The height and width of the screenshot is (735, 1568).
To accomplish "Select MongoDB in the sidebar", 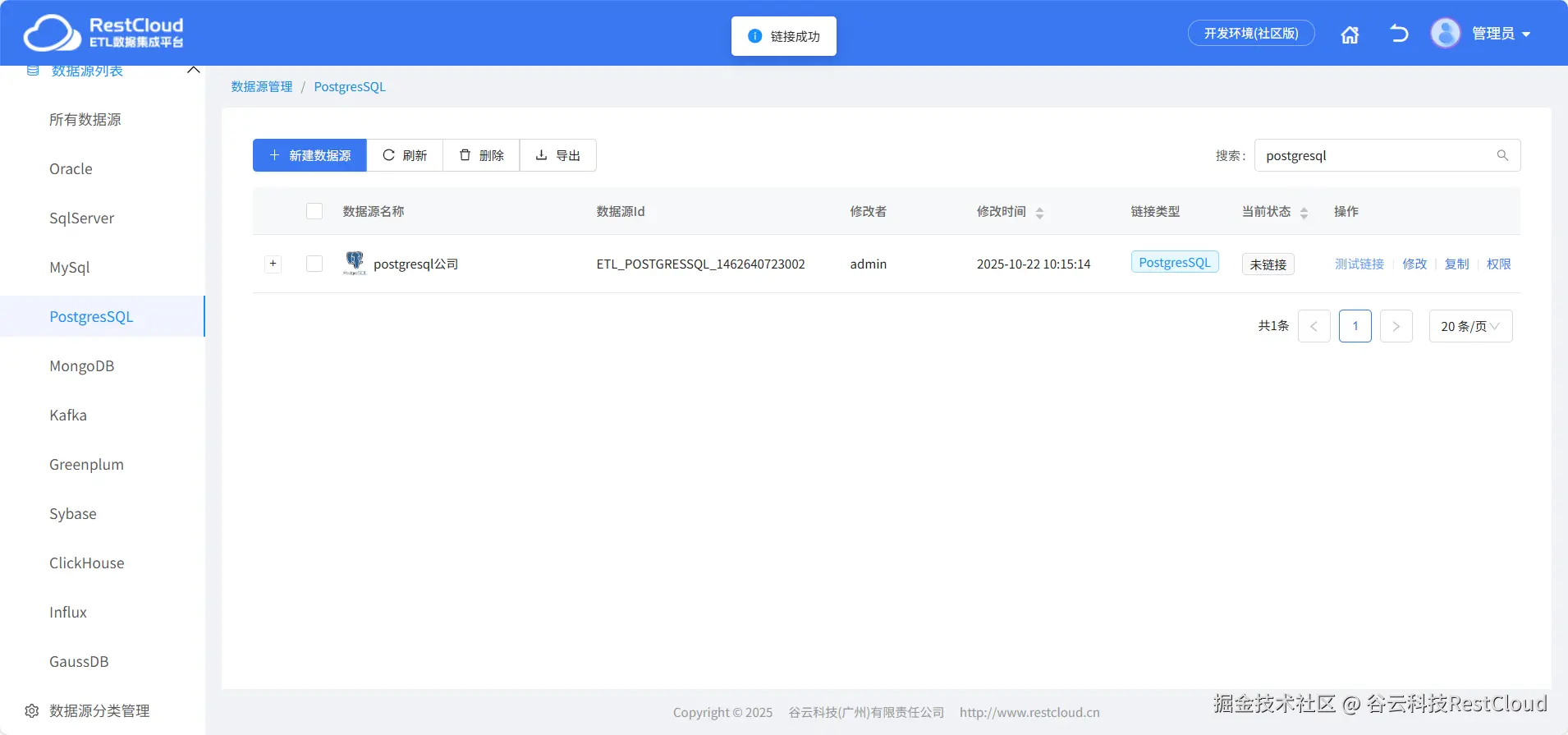I will [x=82, y=365].
